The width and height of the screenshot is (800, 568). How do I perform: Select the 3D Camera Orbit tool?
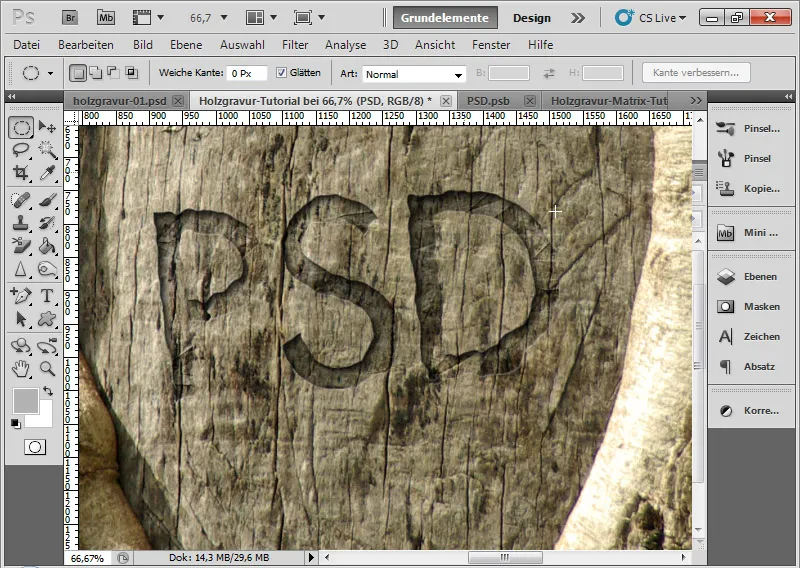(47, 346)
